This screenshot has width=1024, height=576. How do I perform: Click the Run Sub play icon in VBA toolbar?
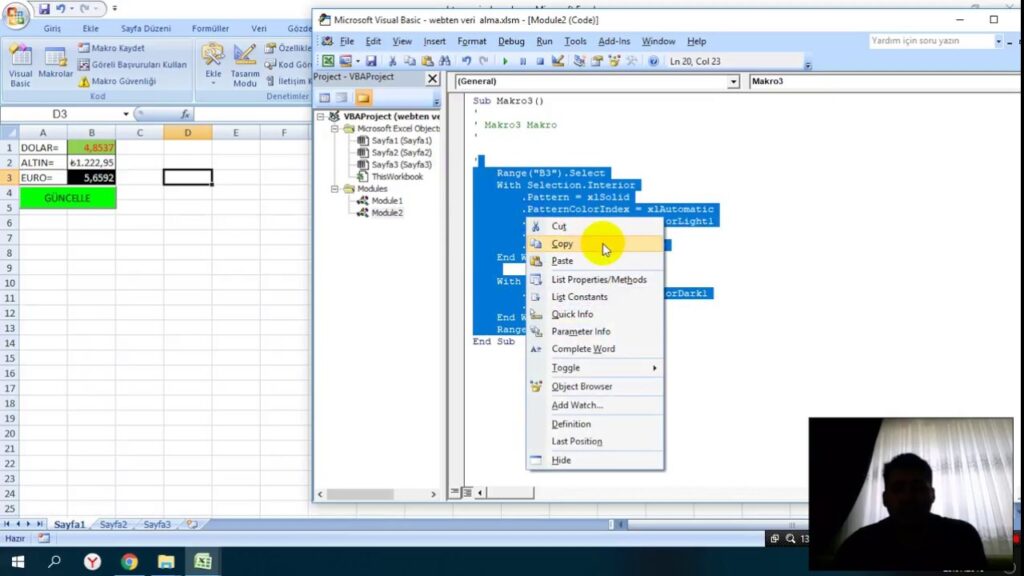(506, 61)
